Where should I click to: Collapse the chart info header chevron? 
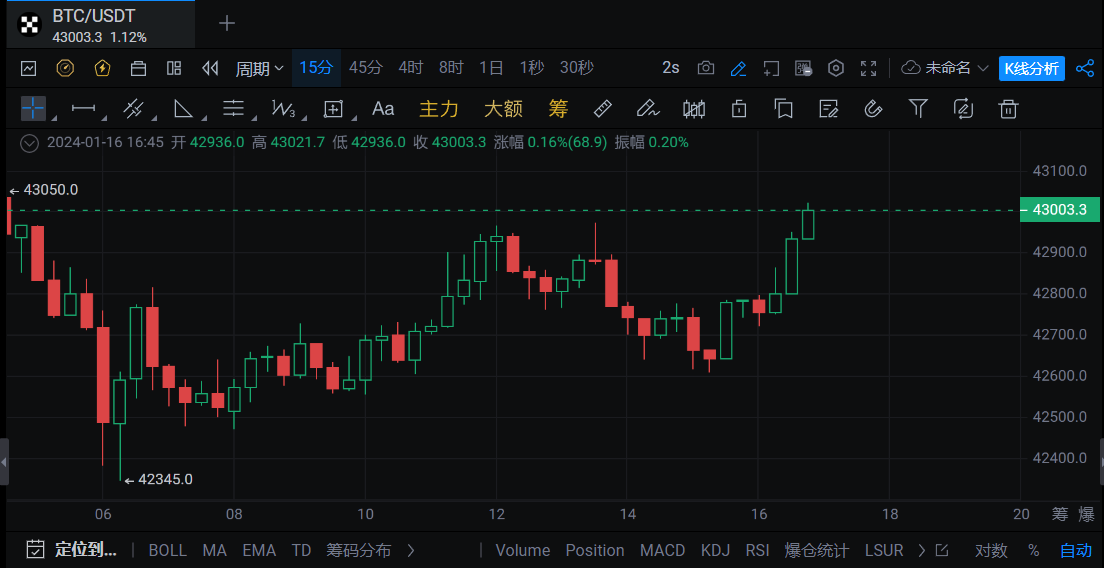(30, 142)
